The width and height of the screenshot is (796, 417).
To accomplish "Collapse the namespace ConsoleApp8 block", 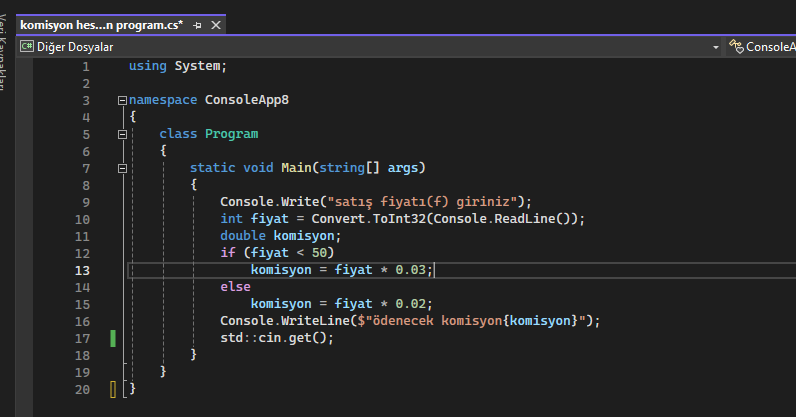I will [x=122, y=100].
